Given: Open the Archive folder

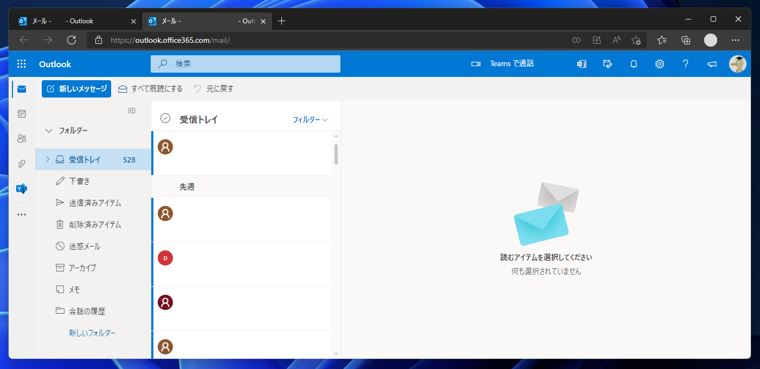Looking at the screenshot, I should tap(93, 268).
